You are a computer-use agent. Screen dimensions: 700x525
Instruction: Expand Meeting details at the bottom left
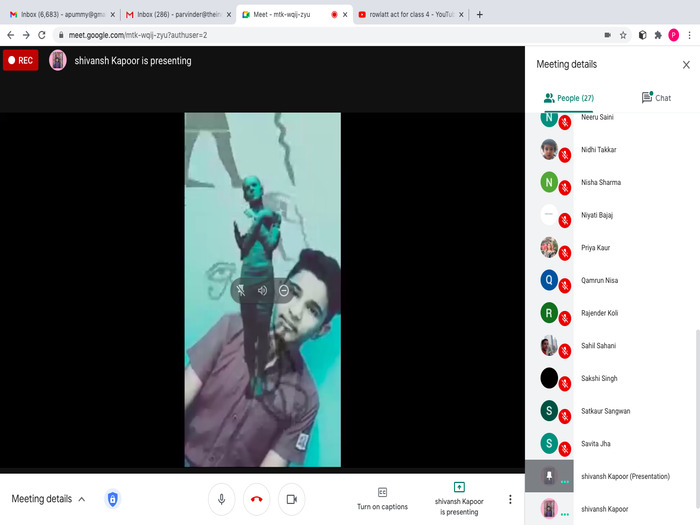48,499
